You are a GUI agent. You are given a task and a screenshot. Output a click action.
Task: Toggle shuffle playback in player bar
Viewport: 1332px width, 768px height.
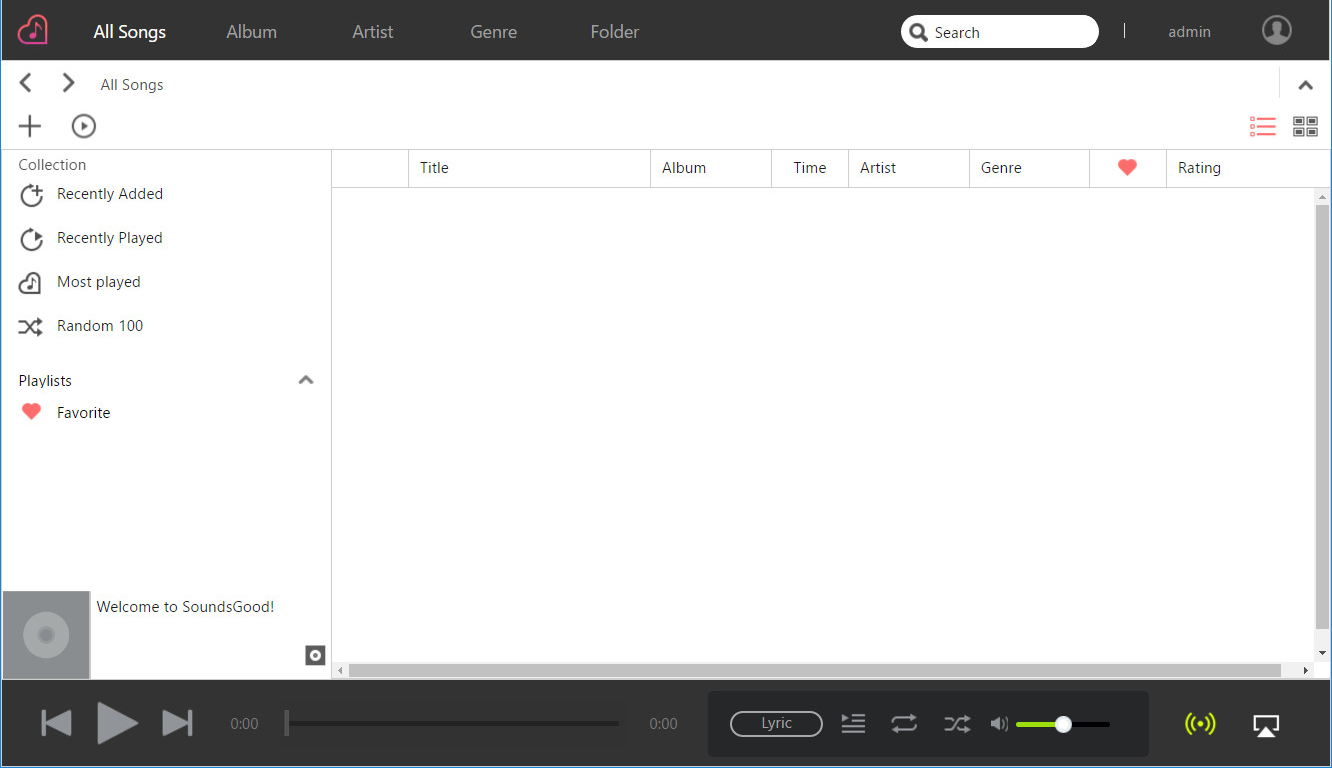957,723
